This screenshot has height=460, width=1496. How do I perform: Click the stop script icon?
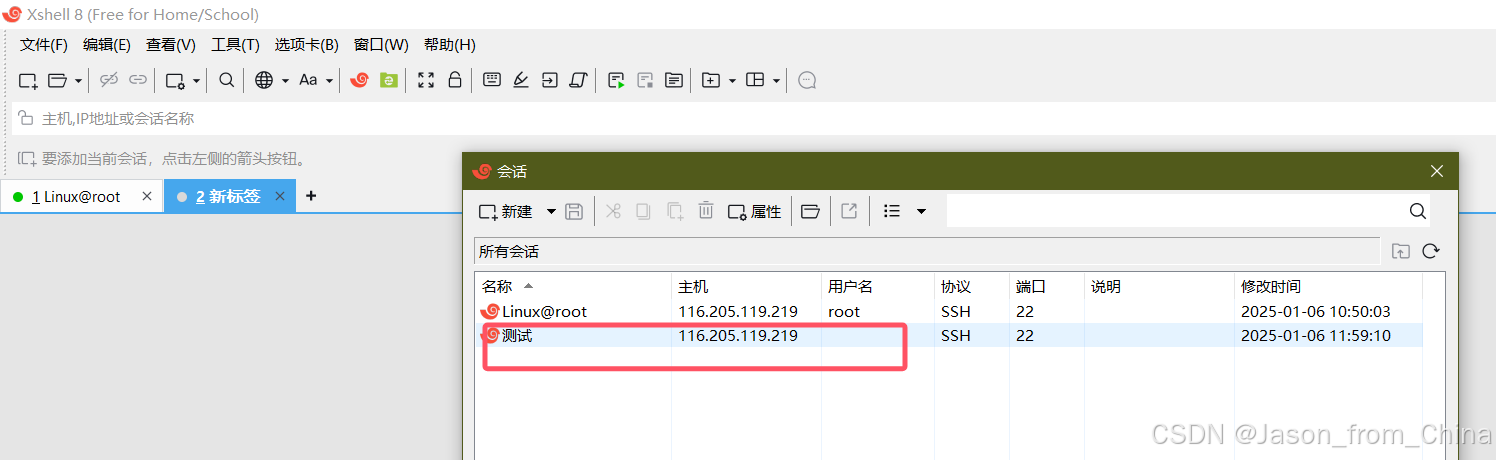646,80
